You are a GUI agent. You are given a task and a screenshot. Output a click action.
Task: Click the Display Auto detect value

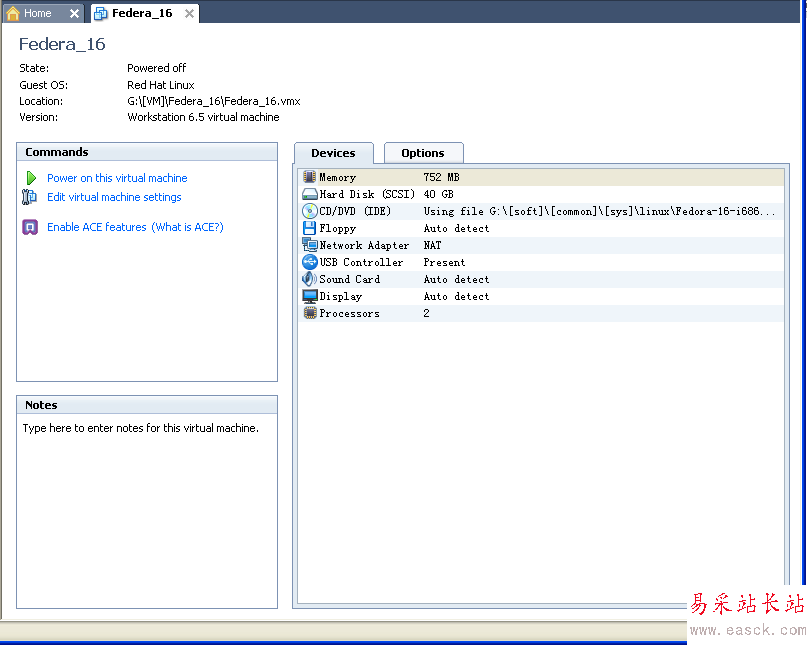coord(456,296)
